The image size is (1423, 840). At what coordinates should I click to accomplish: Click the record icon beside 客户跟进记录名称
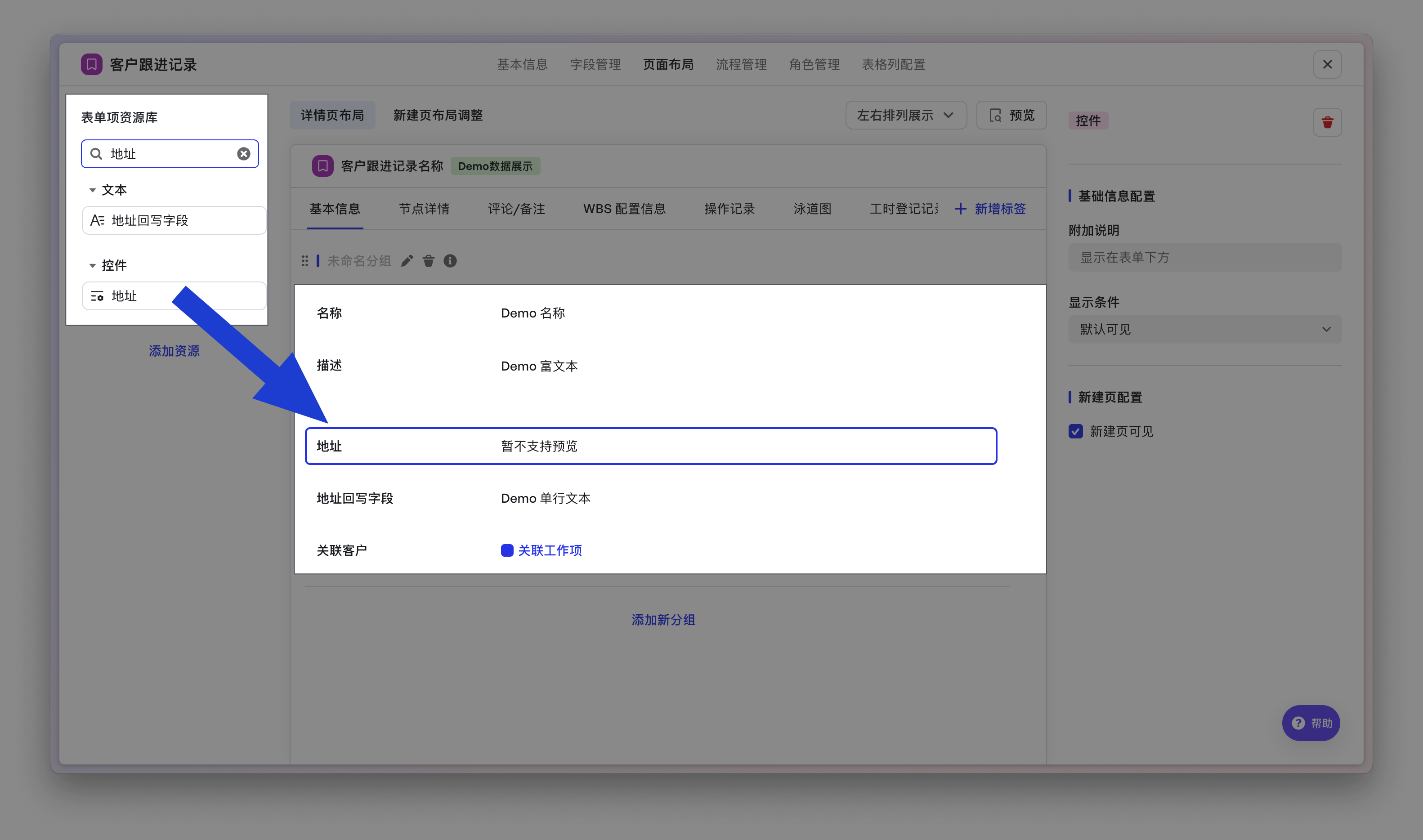tap(322, 166)
